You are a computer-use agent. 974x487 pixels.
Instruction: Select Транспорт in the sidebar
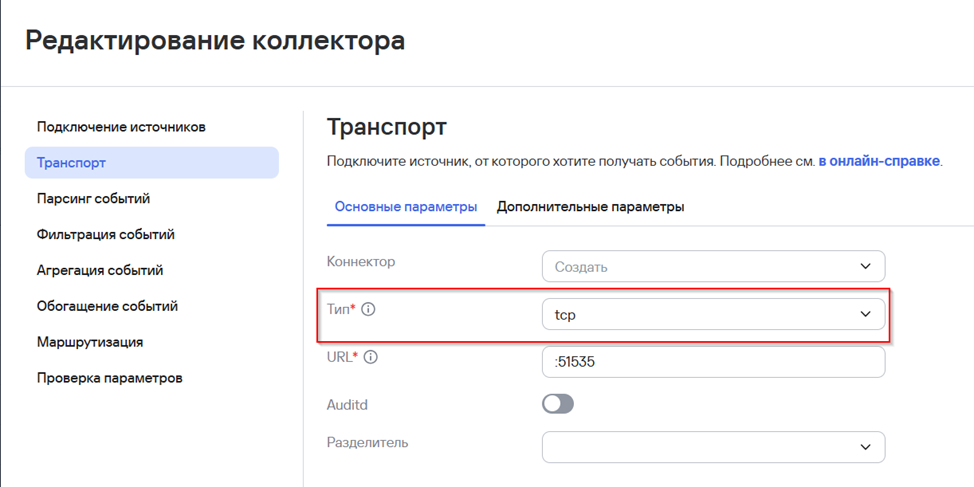point(71,163)
